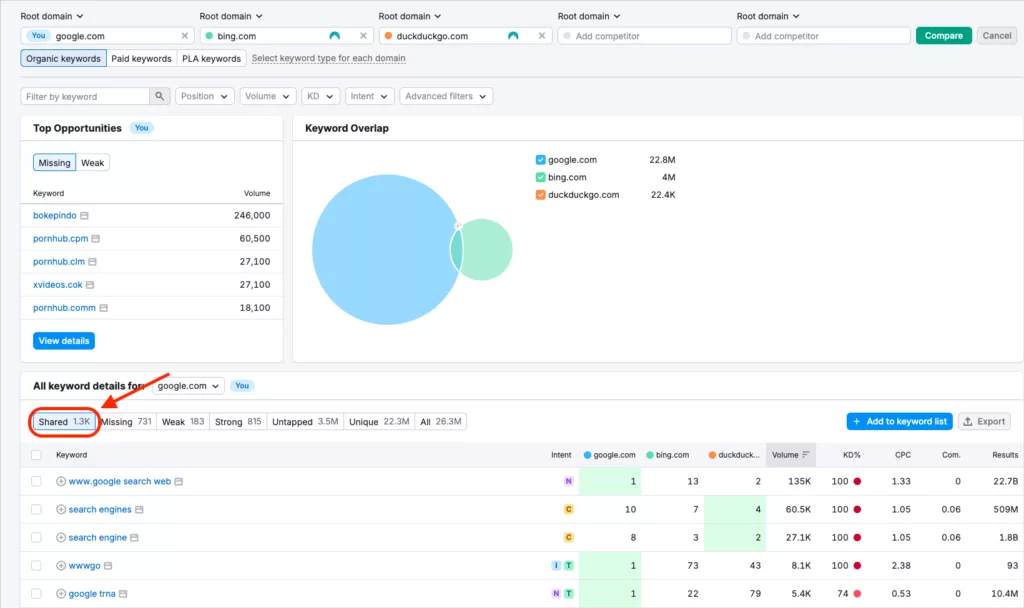1024x608 pixels.
Task: Open SERP icon next to pornhub.cpm
Action: [96, 238]
